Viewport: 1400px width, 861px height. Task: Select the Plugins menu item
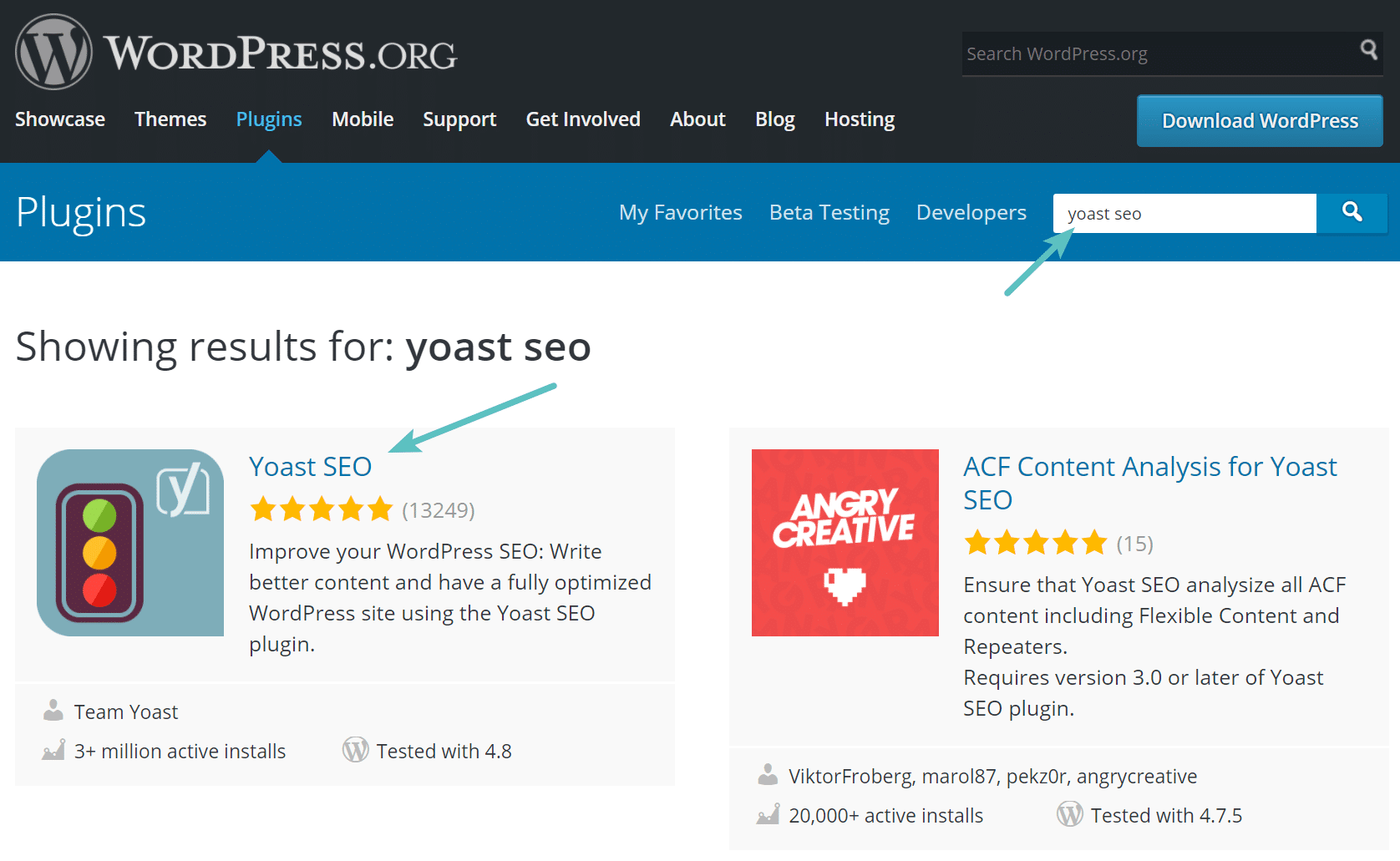pos(269,119)
